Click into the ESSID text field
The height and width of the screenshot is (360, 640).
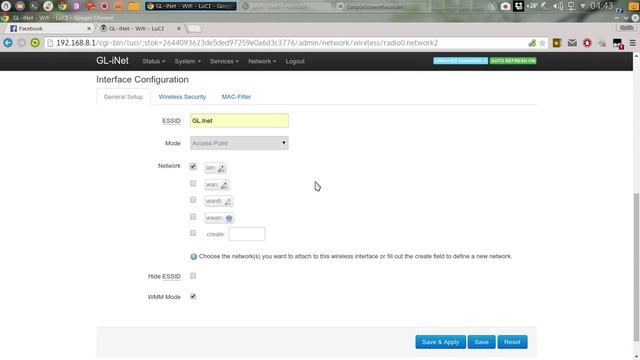[x=239, y=120]
